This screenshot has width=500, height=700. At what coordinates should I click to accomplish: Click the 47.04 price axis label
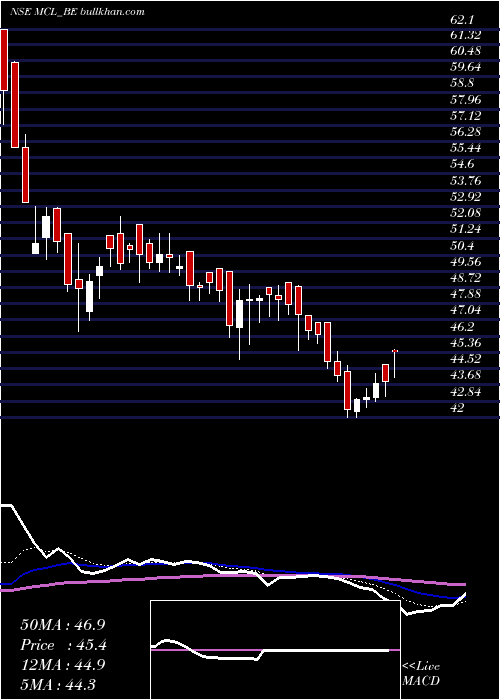[465, 310]
